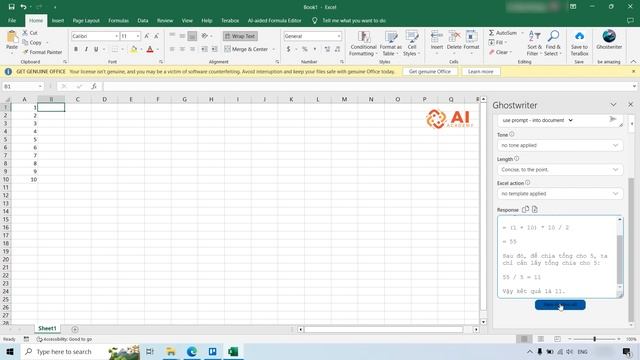Click the formula bar input
Image resolution: width=640 pixels, height=360 pixels.
pos(367,87)
